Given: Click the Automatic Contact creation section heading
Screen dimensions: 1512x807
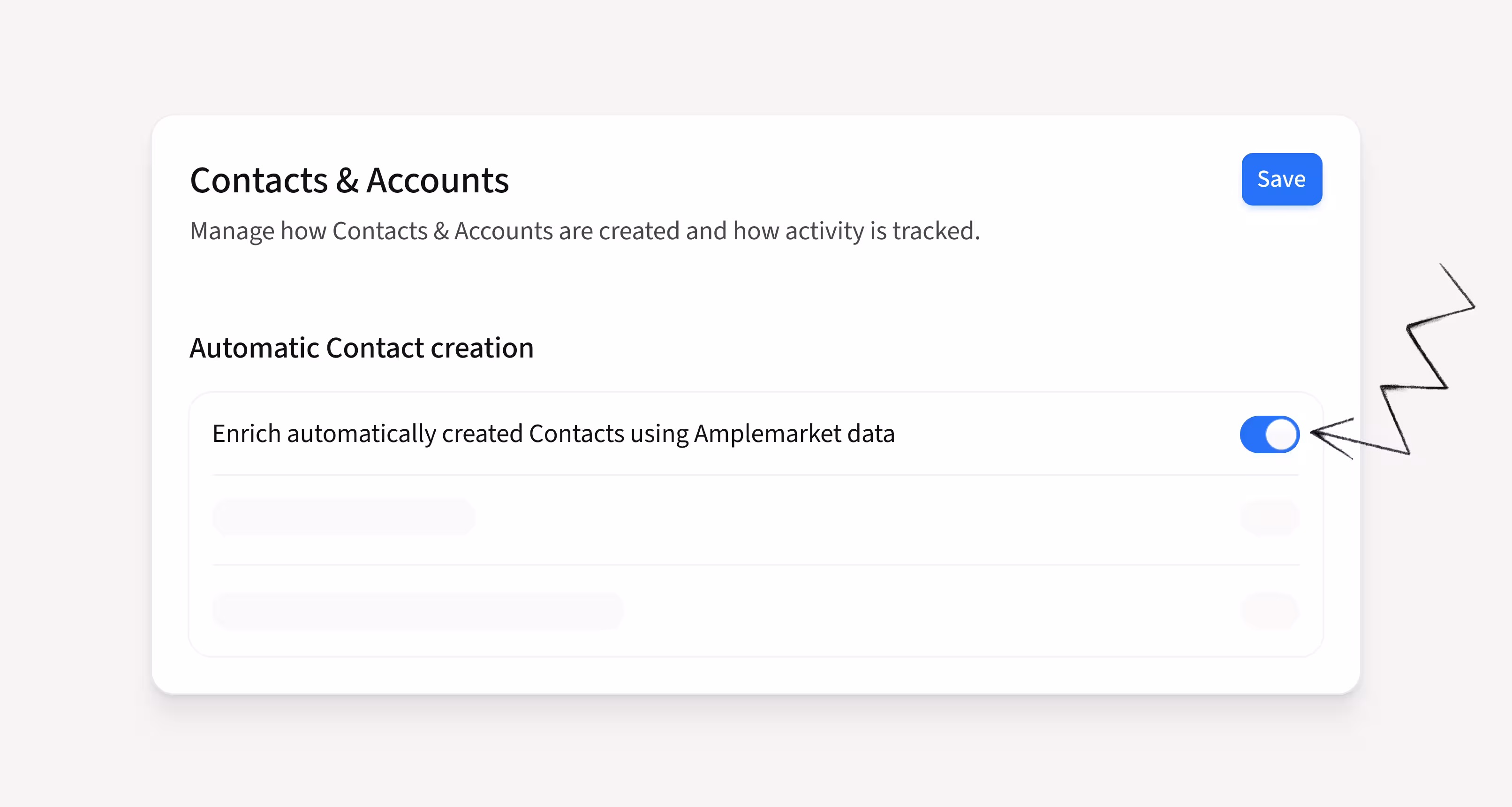Looking at the screenshot, I should coord(362,348).
